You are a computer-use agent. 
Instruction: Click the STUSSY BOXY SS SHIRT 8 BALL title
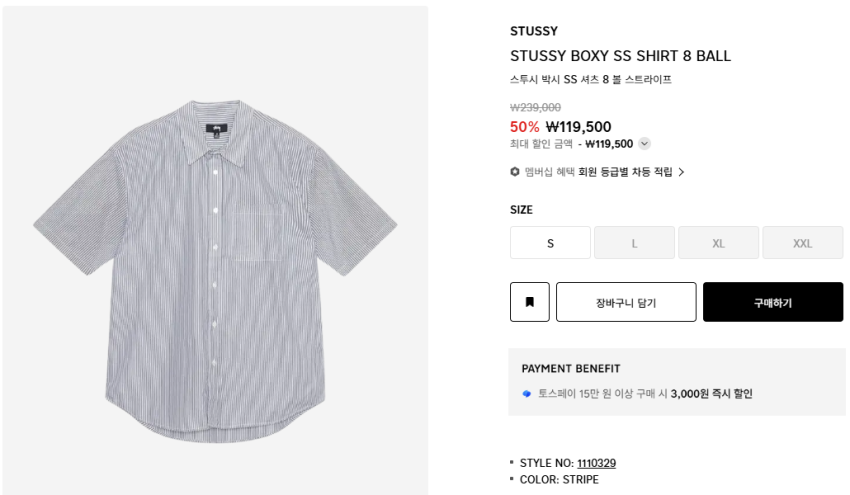click(x=620, y=56)
